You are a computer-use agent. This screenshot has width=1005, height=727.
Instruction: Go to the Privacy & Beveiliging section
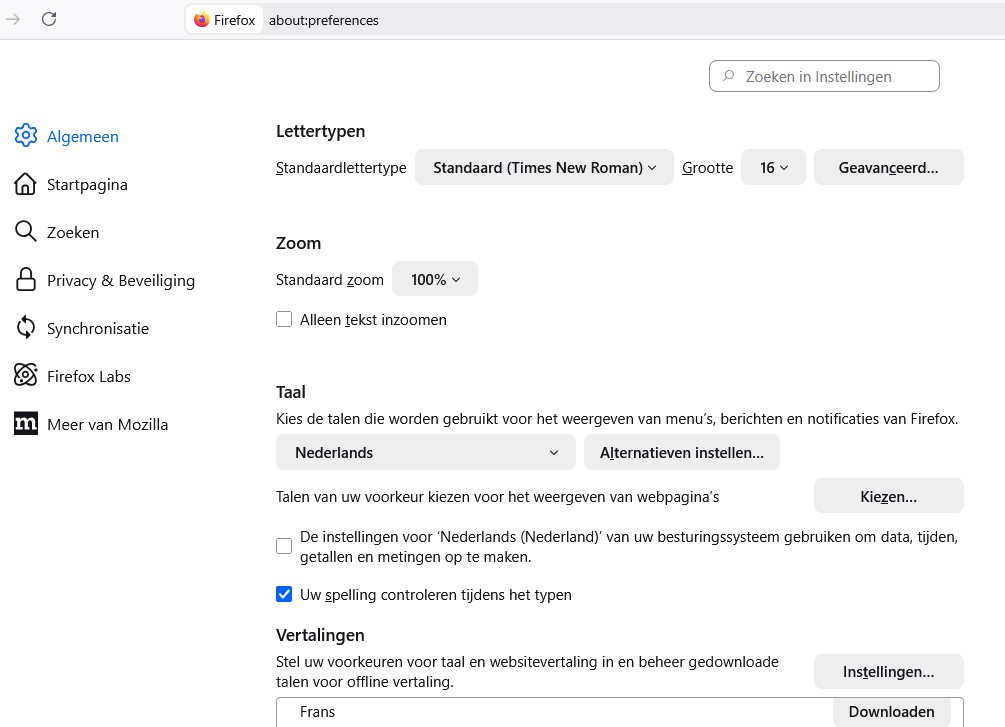[x=120, y=280]
